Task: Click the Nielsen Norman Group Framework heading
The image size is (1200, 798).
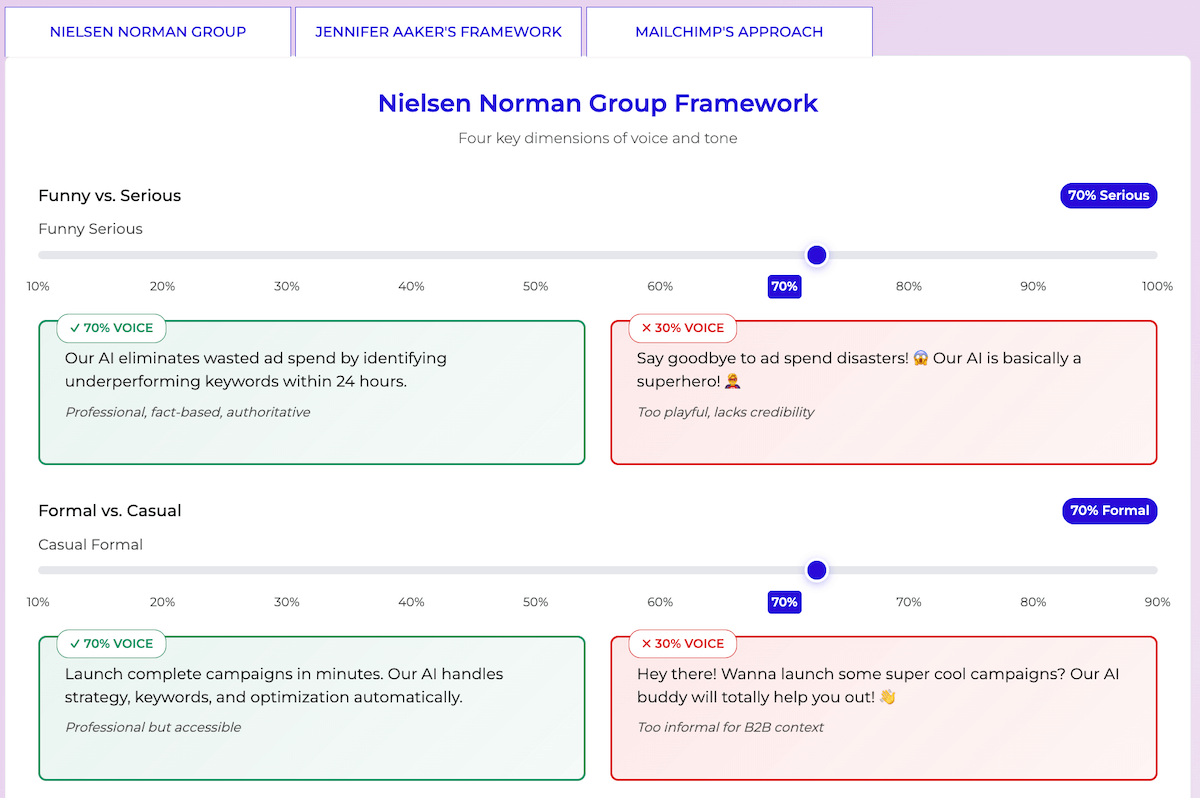Action: [x=597, y=103]
